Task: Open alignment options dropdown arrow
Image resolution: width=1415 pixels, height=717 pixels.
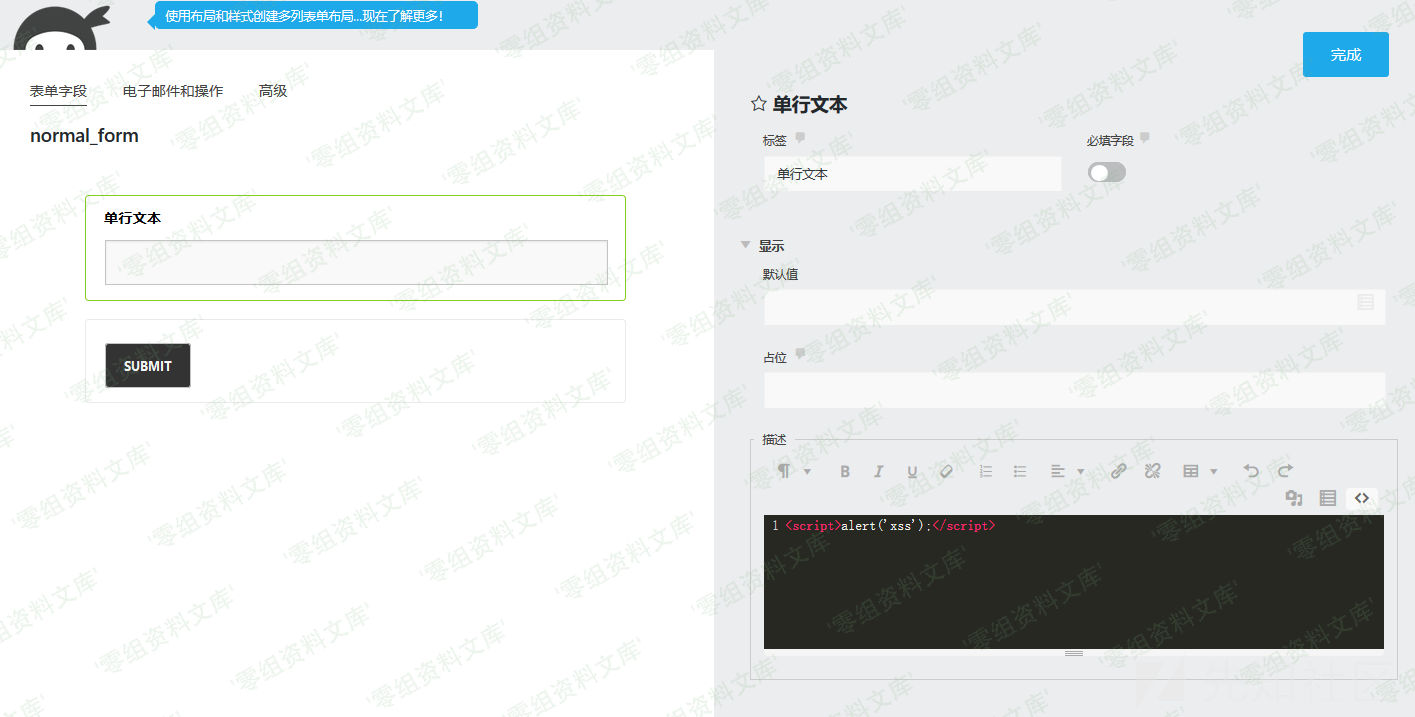Action: (1081, 471)
